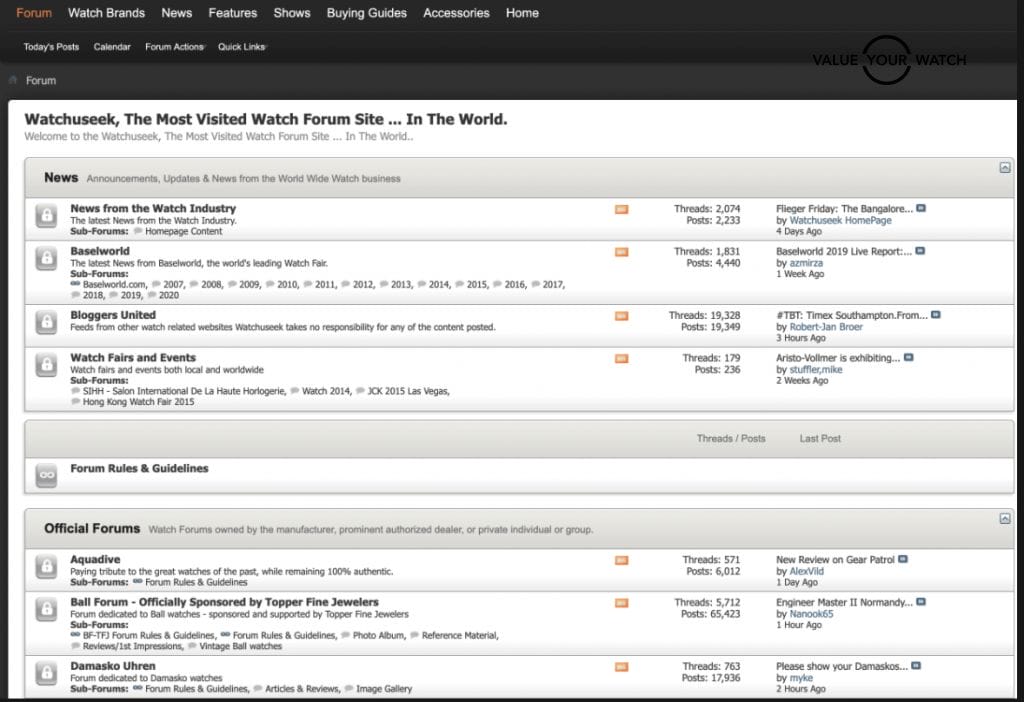
Task: Open Today's Posts link
Action: pos(51,47)
